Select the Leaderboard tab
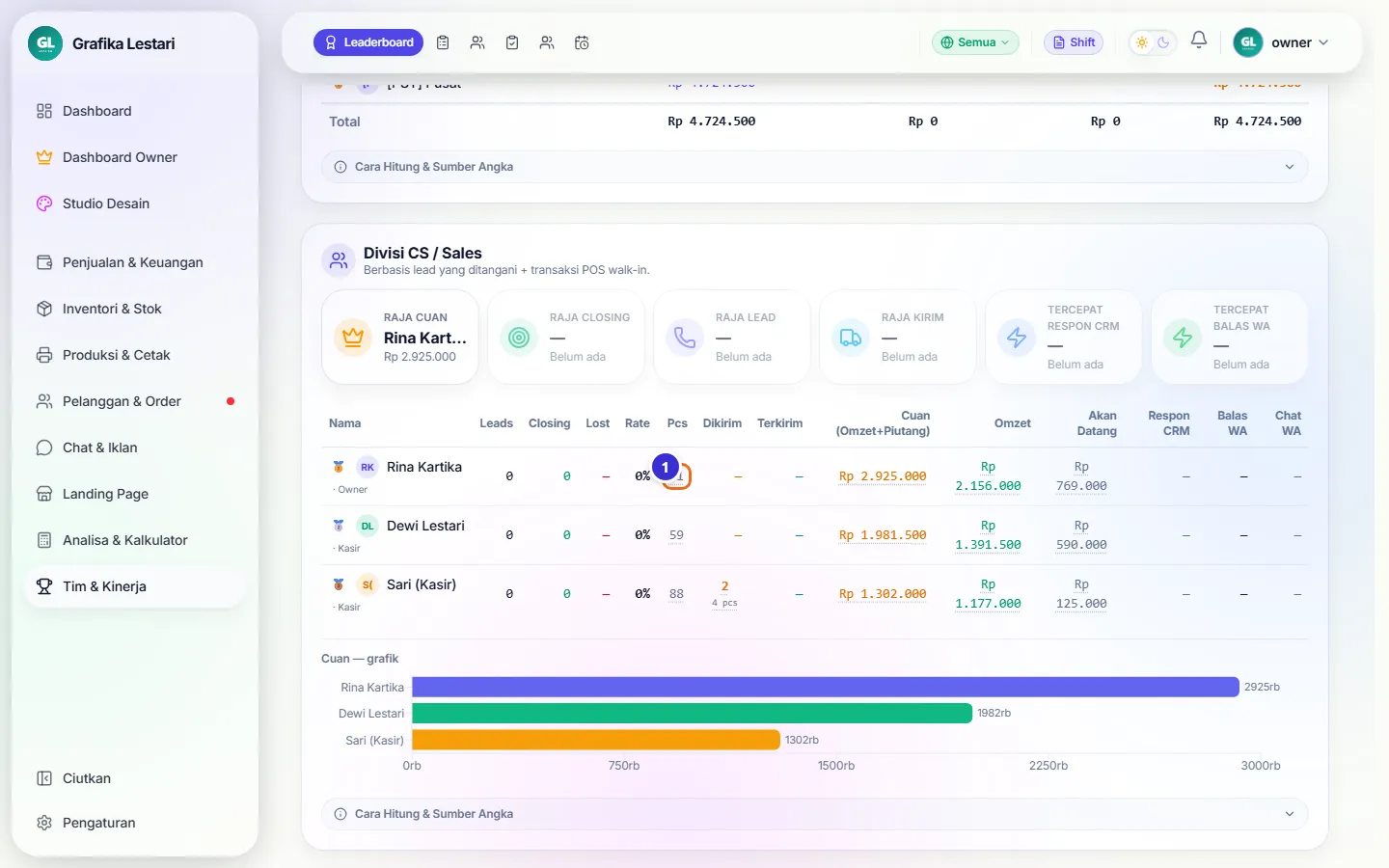 368,42
